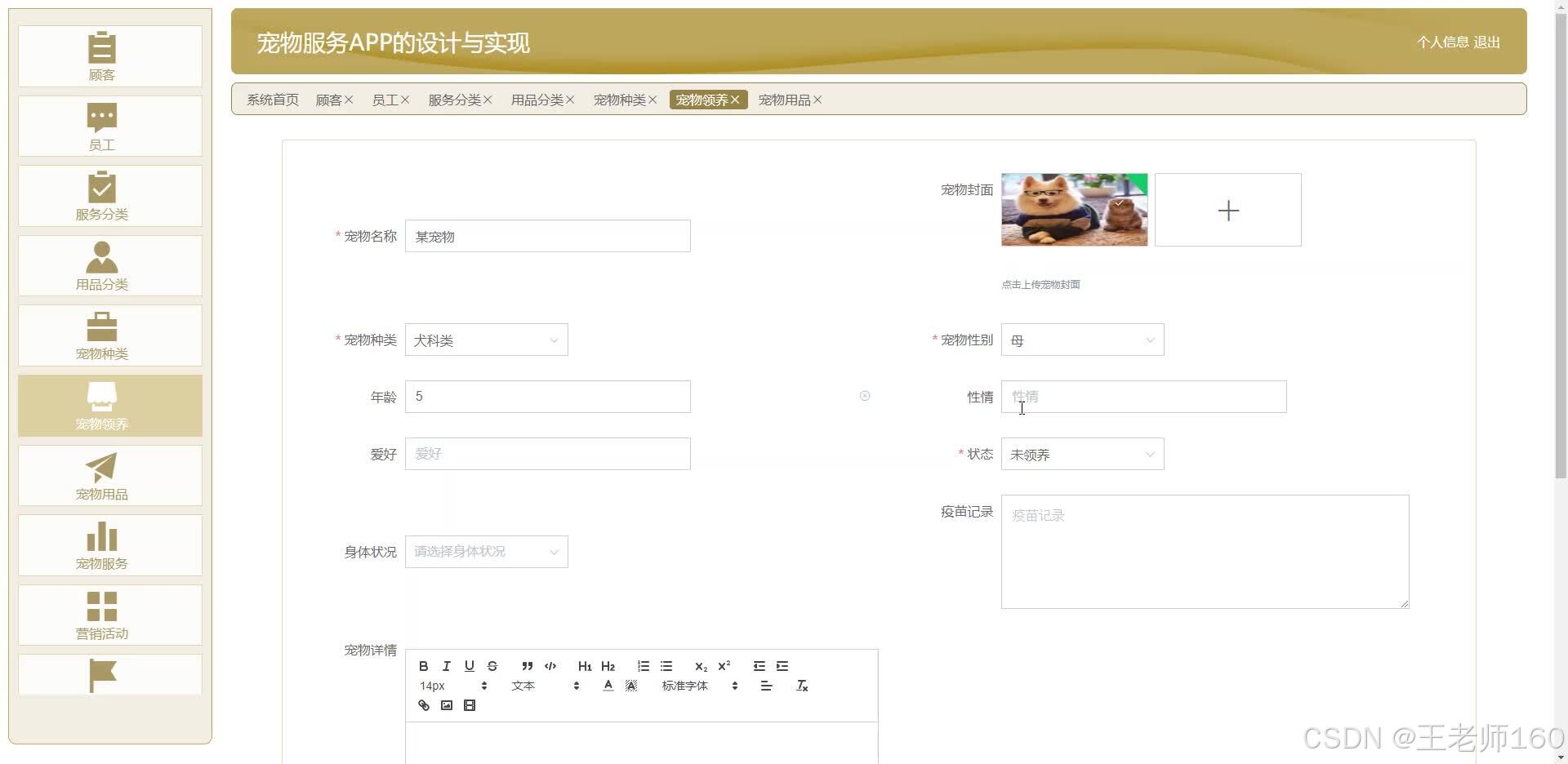The image size is (1568, 764).
Task: Clear text formatting with the Tx icon
Action: coord(802,686)
